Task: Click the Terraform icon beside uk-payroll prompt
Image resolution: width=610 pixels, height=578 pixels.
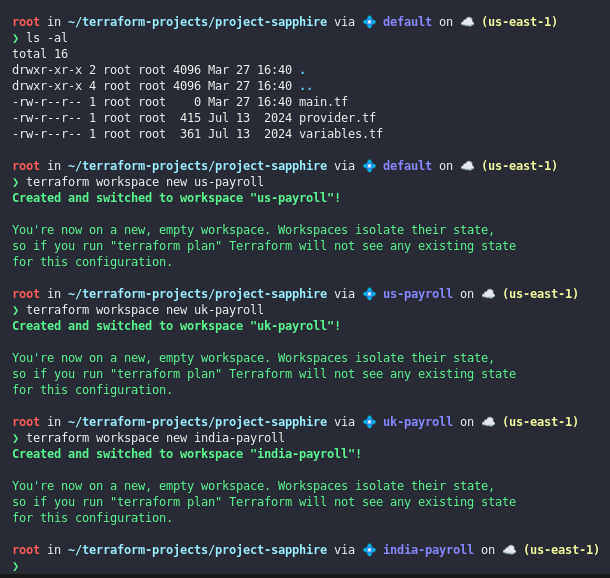Action: click(x=369, y=422)
